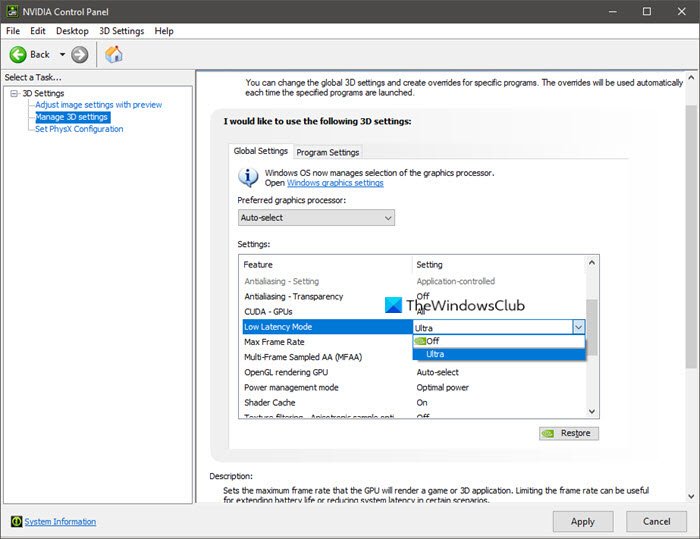Open the Back history dropdown arrow
700x539 pixels.
click(x=62, y=54)
